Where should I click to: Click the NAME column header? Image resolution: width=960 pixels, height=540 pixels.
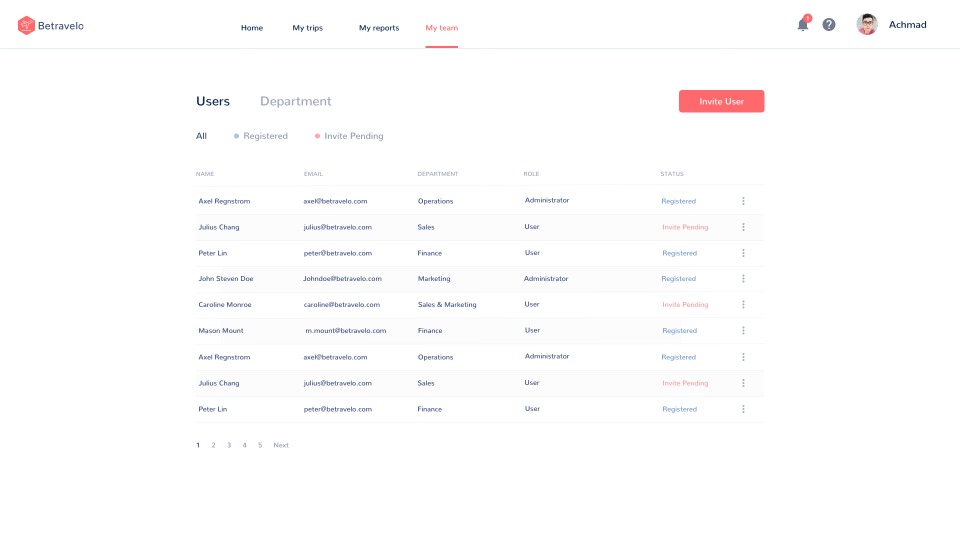click(x=204, y=174)
